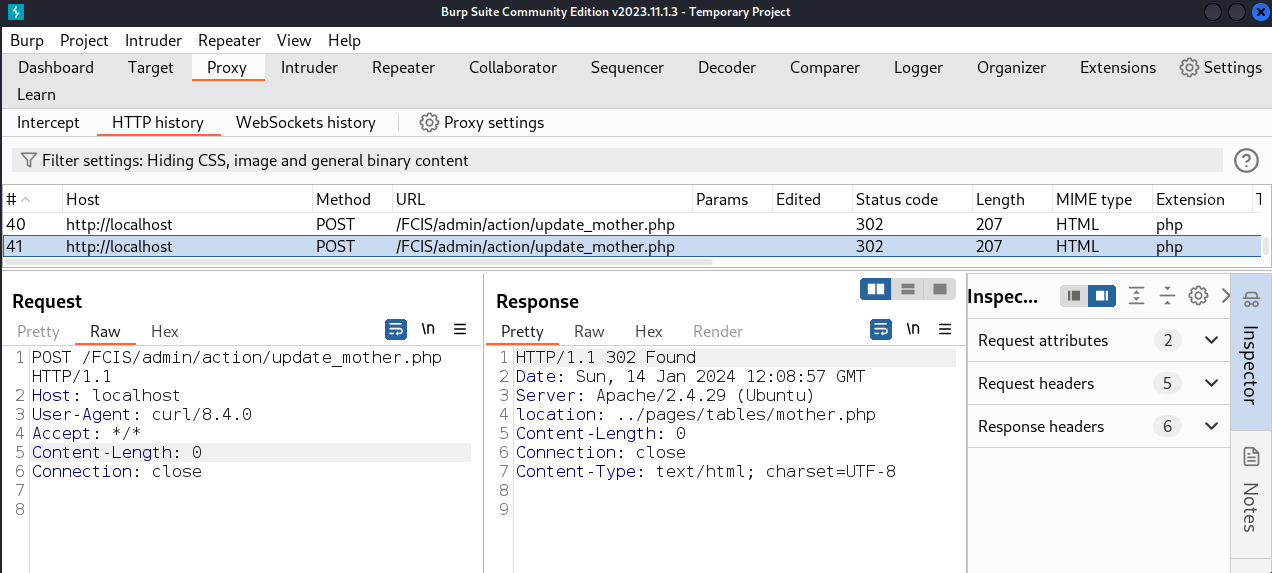Expand Request attributes section
Image resolution: width=1272 pixels, height=573 pixels.
(x=1211, y=340)
